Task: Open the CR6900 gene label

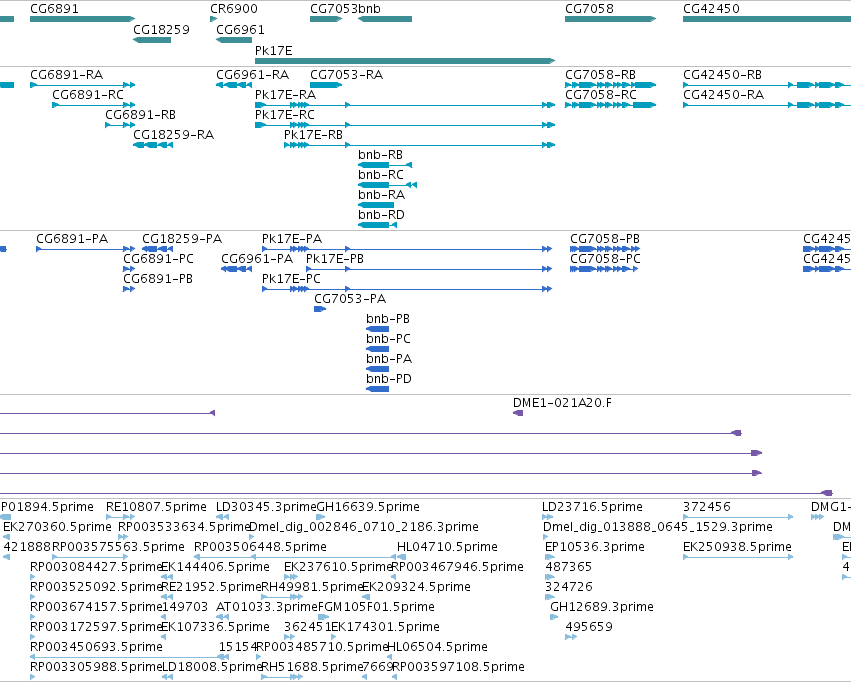Action: (234, 9)
